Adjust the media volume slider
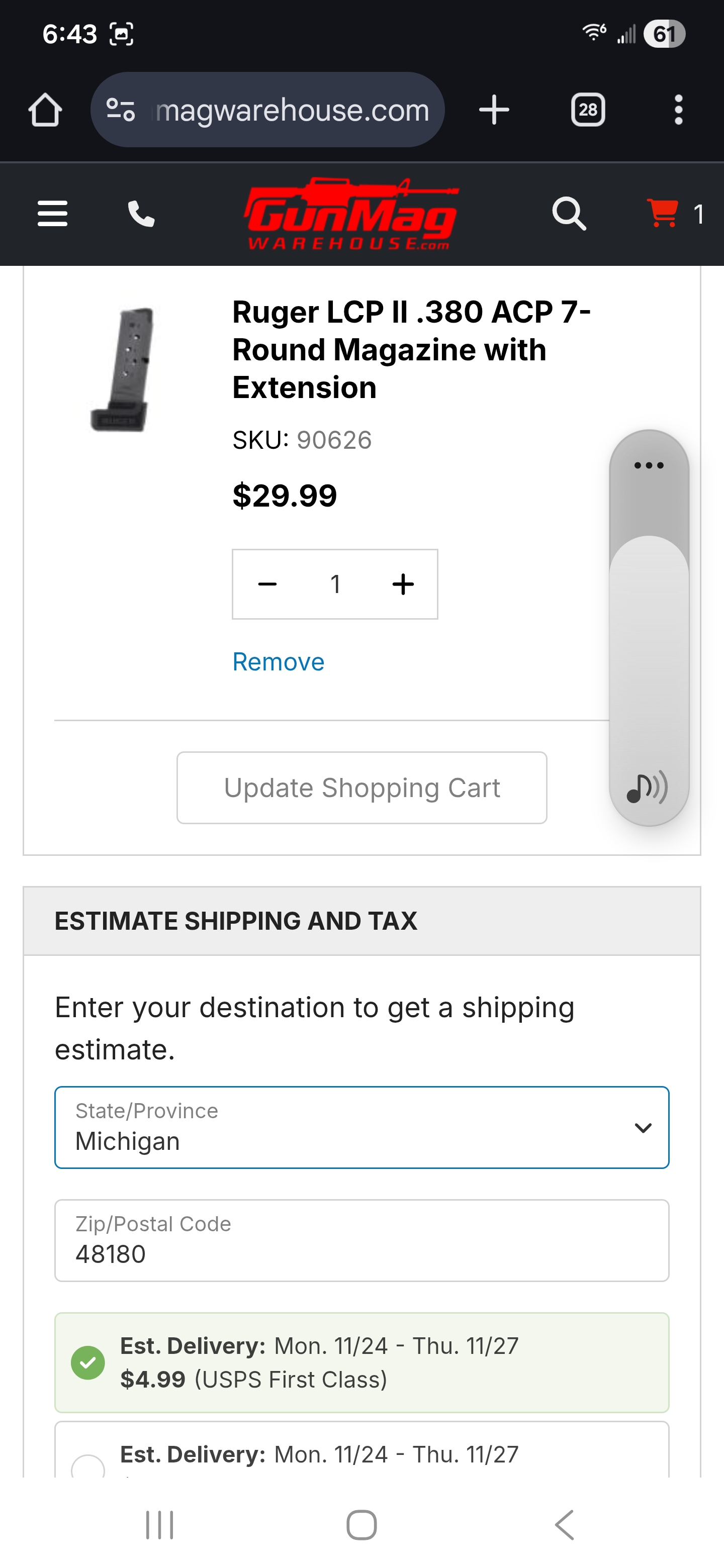724x1568 pixels. pyautogui.click(x=649, y=639)
